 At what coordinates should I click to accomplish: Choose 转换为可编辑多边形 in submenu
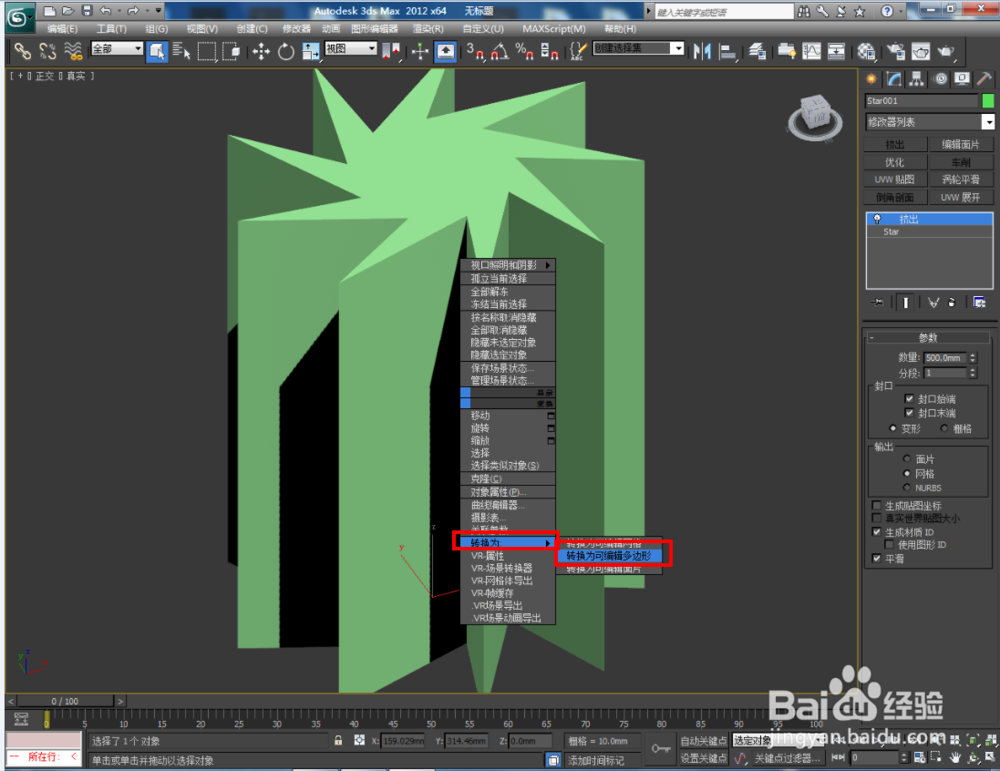(x=609, y=556)
